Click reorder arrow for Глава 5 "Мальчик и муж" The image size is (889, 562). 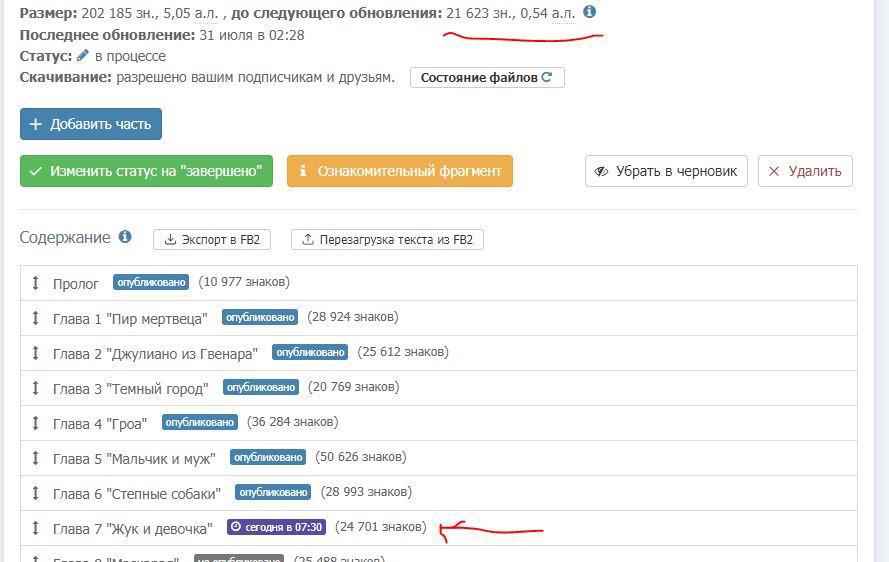[x=36, y=458]
